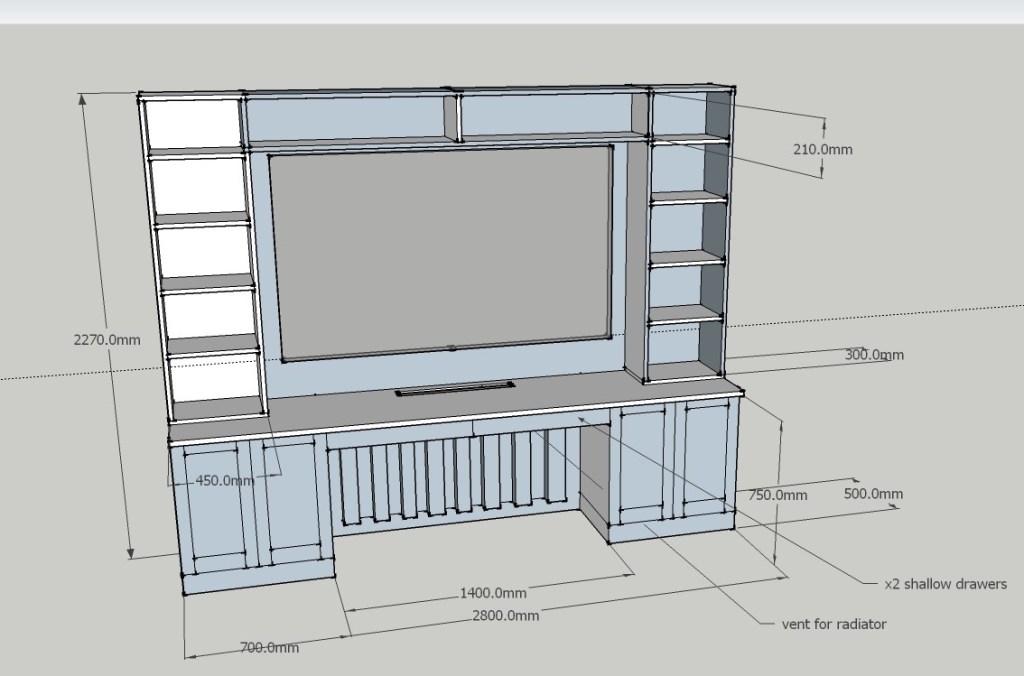
Task: Select the 'vent for radiator' label
Action: [x=836, y=622]
